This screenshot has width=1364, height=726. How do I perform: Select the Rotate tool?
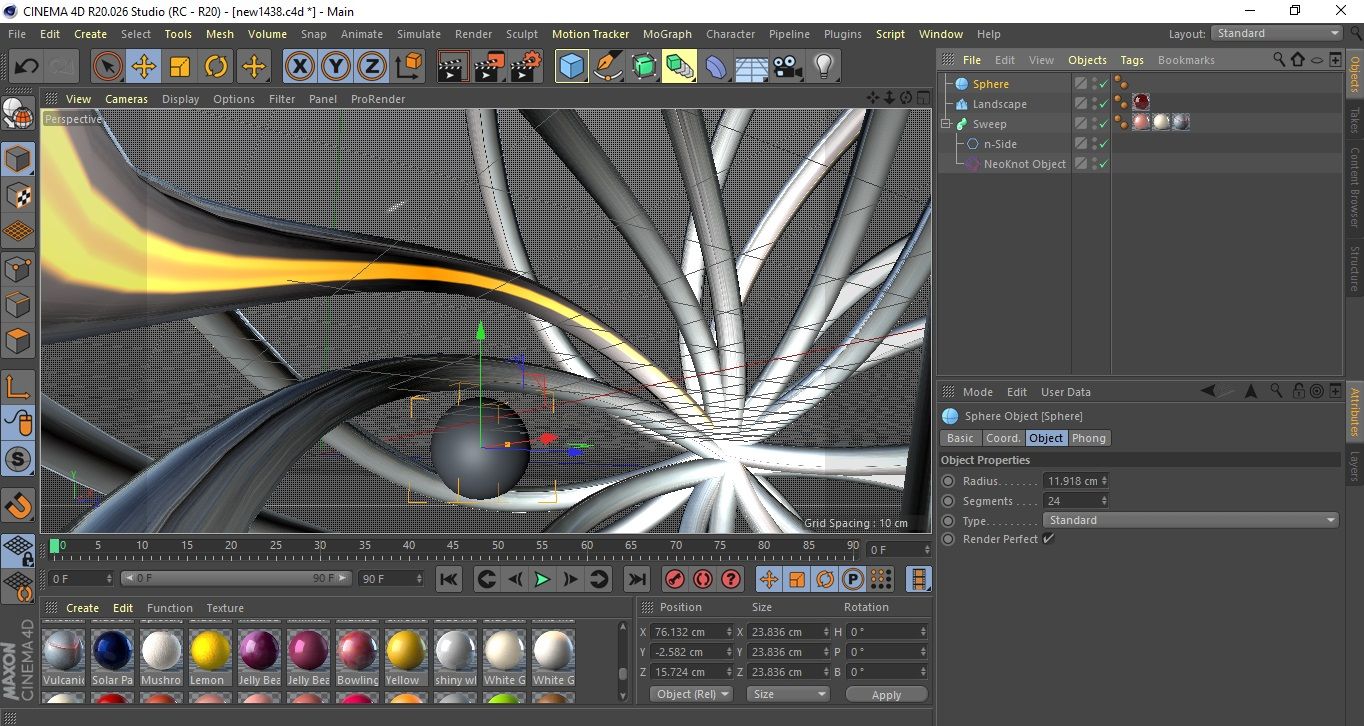coord(216,67)
